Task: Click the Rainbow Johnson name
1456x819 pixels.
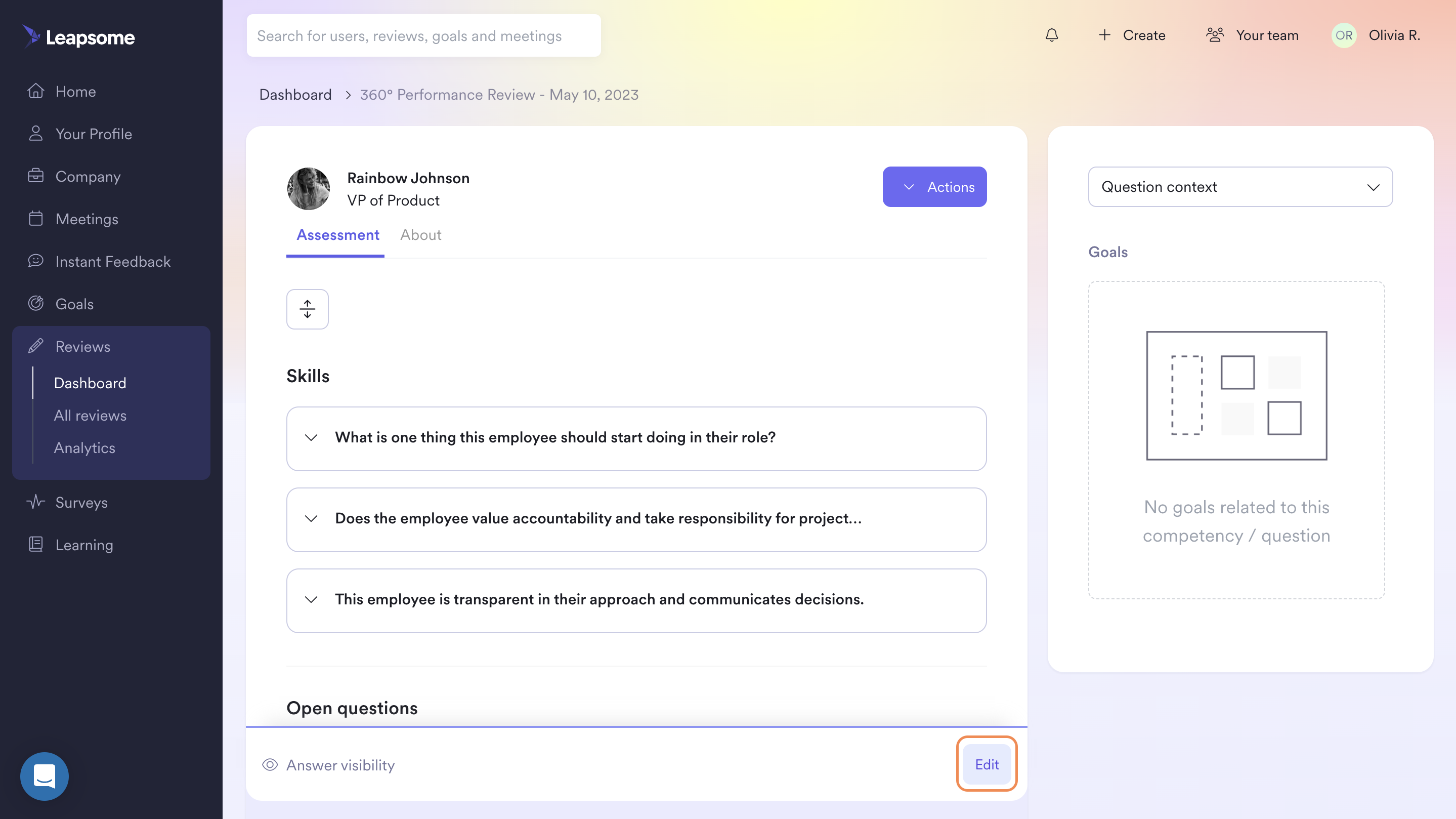Action: click(x=408, y=178)
